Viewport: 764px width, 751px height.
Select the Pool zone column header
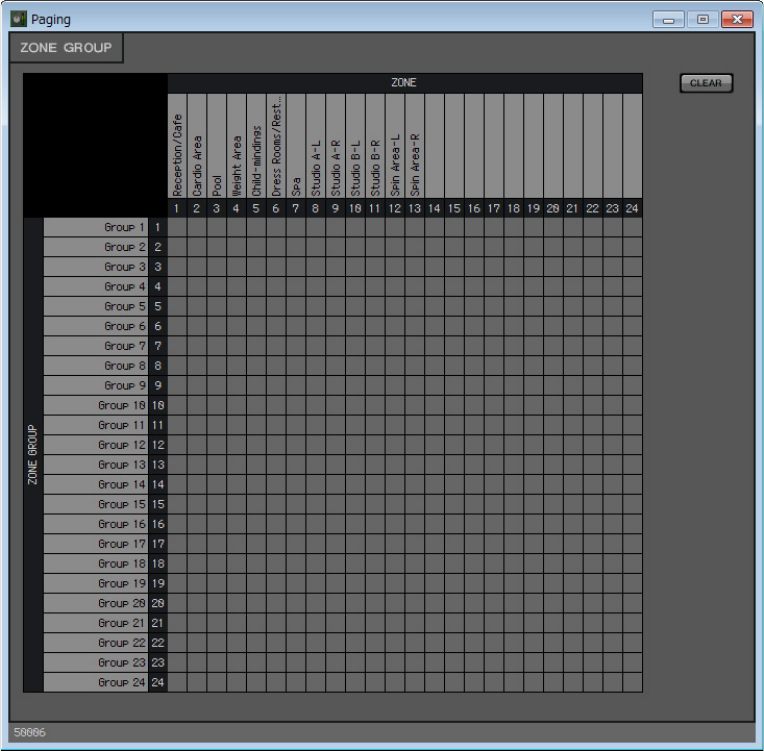coord(217,146)
